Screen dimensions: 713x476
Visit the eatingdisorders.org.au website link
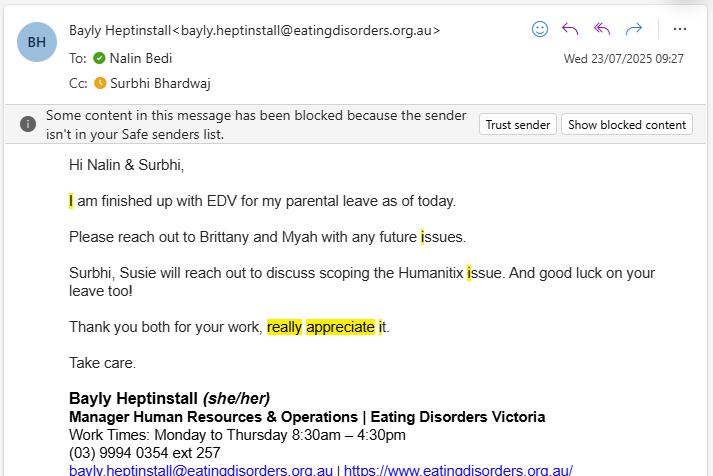458,470
